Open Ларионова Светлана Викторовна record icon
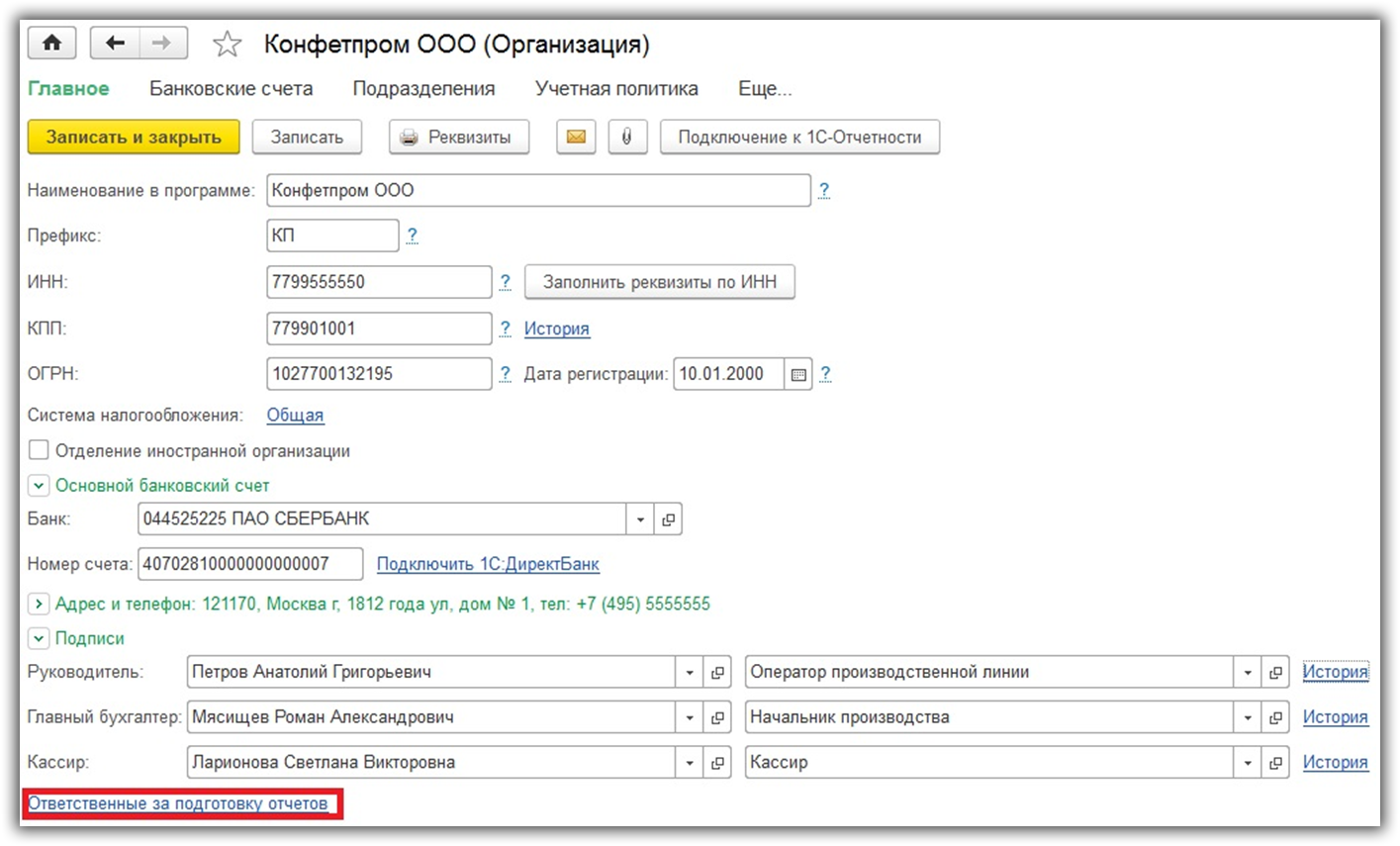The width and height of the screenshot is (1400, 846). coord(717,763)
